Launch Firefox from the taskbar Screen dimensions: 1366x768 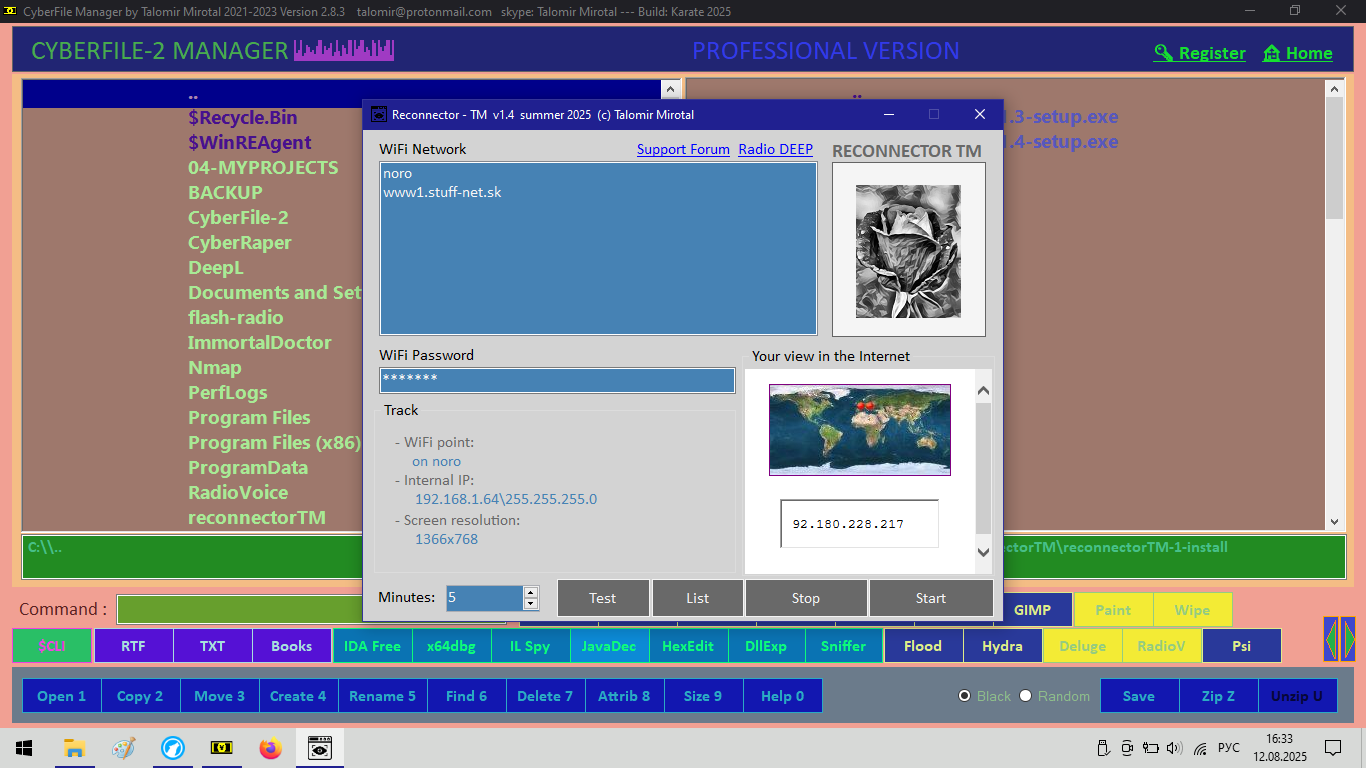[x=270, y=748]
